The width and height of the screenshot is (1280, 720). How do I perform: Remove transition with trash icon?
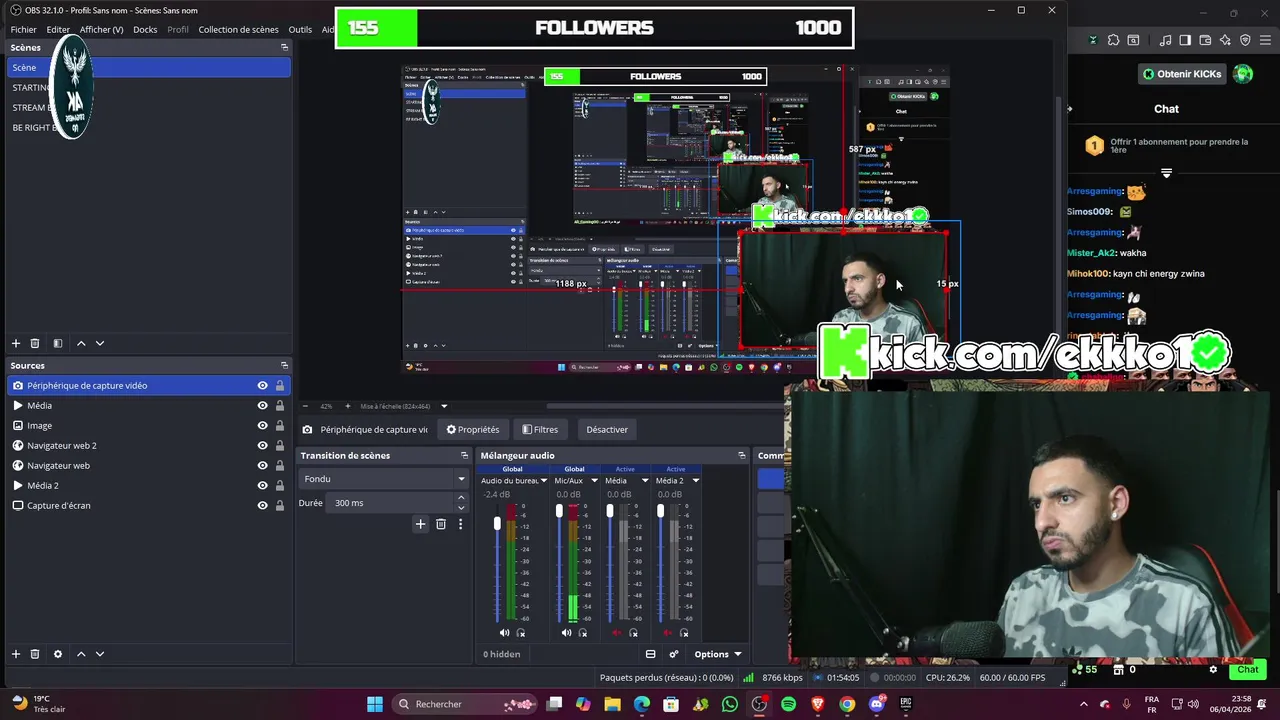441,524
